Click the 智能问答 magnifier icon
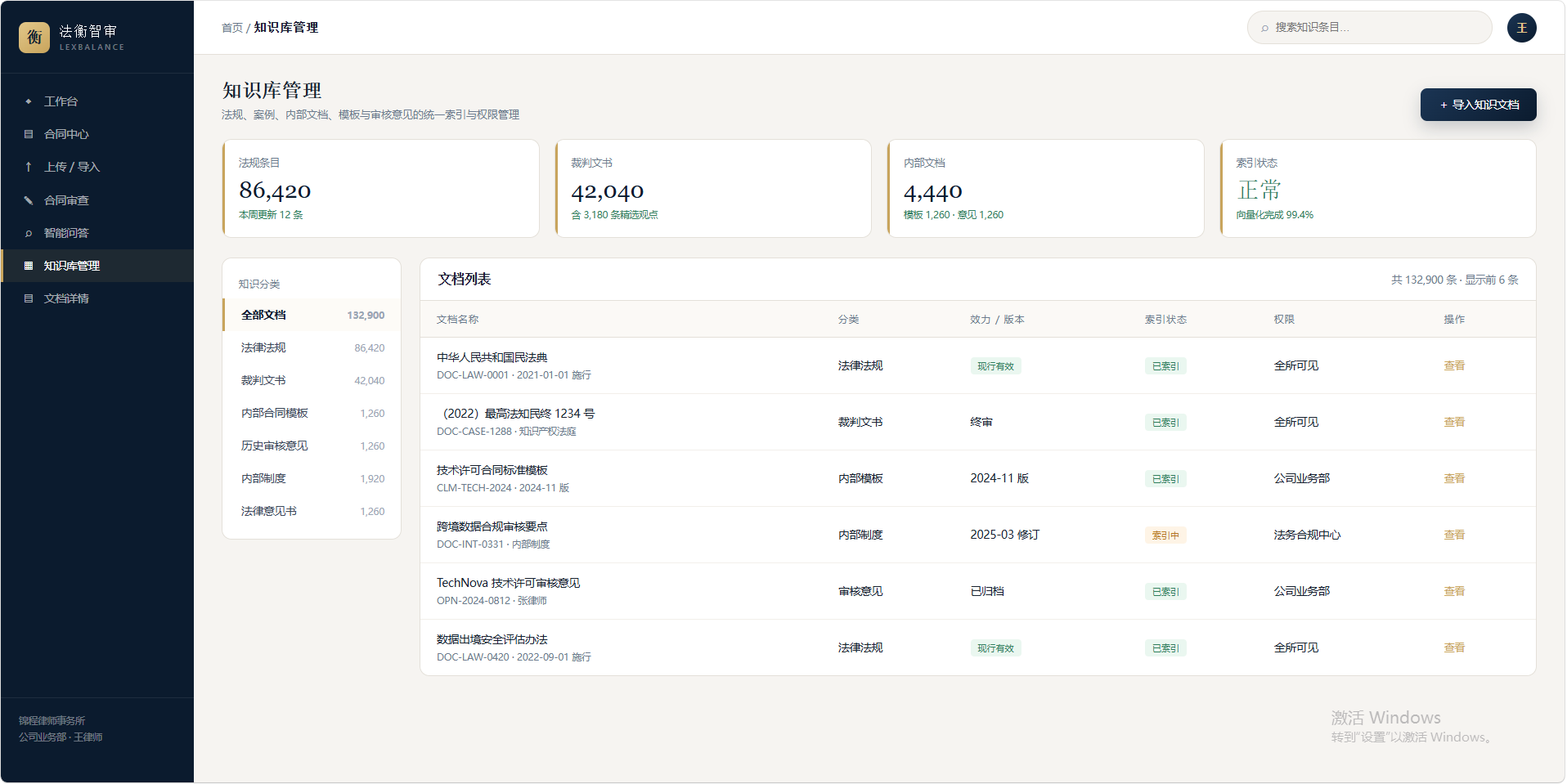This screenshot has height=784, width=1567. (29, 233)
